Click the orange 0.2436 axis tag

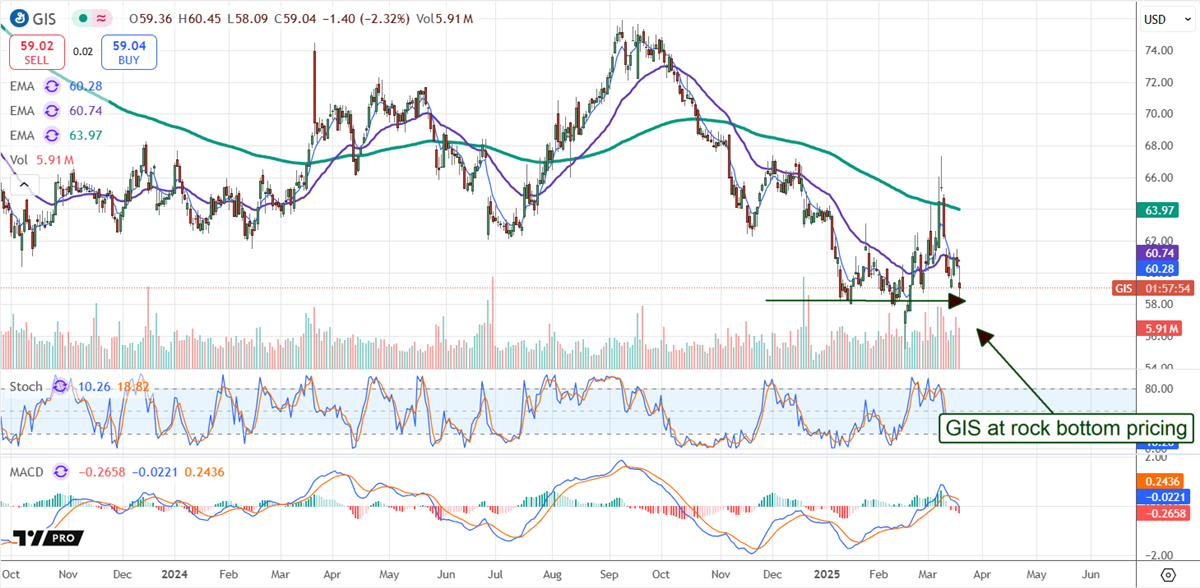pos(1160,480)
